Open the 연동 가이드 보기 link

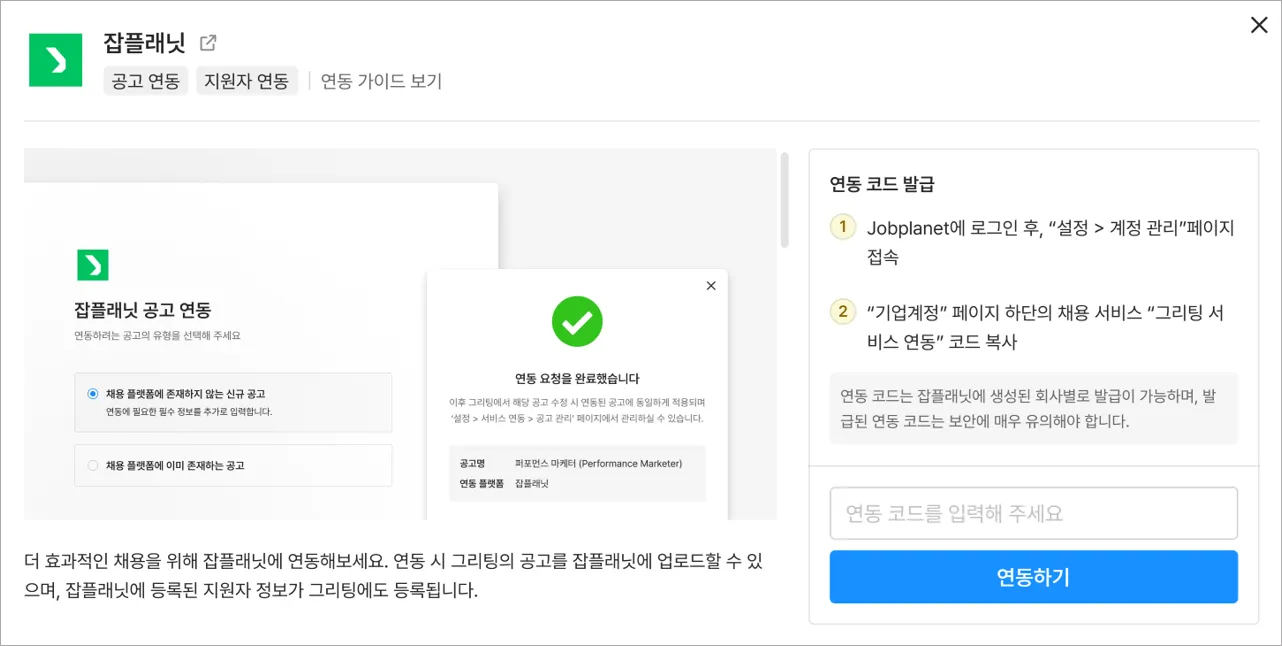[381, 81]
